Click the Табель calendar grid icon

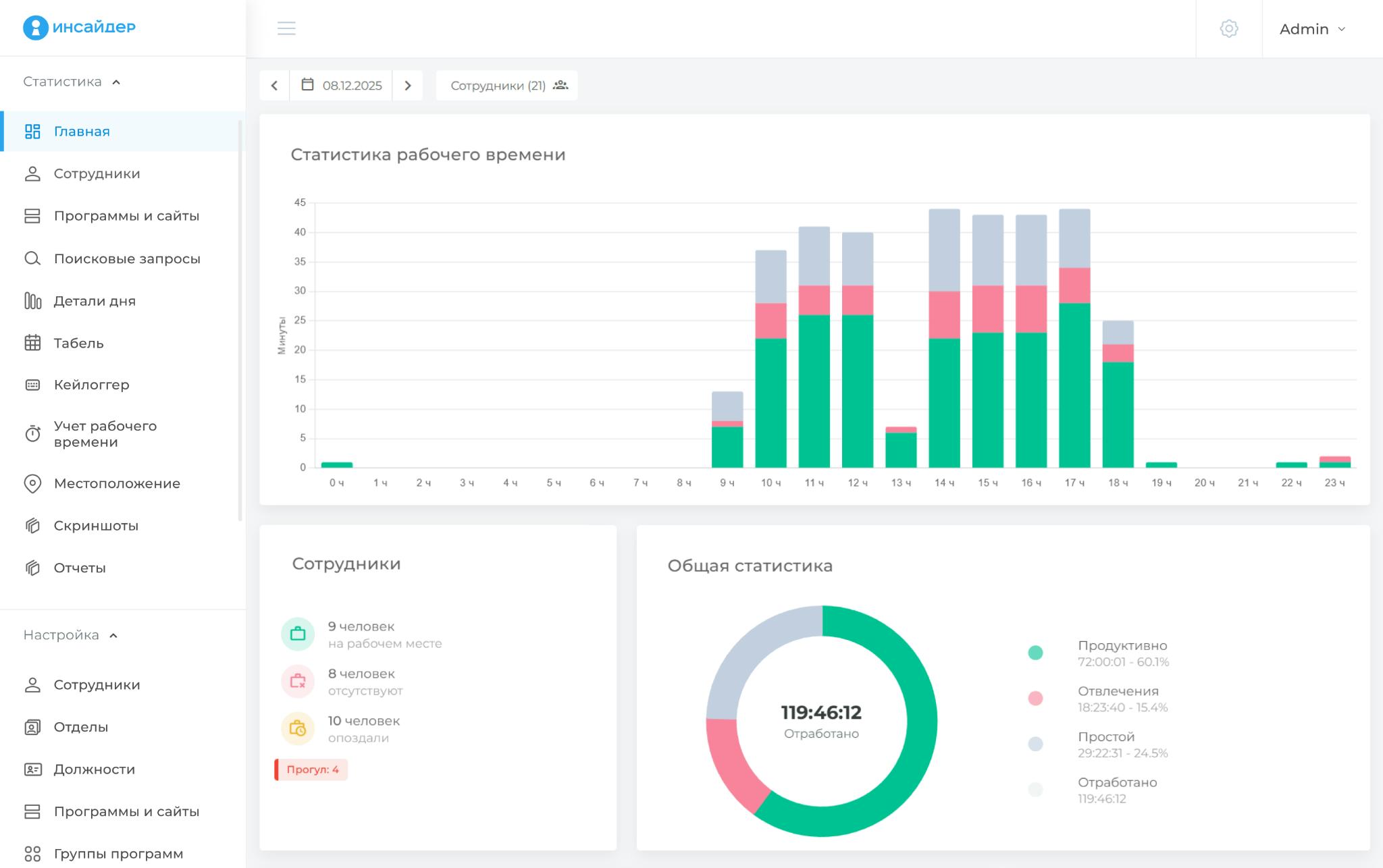click(32, 343)
